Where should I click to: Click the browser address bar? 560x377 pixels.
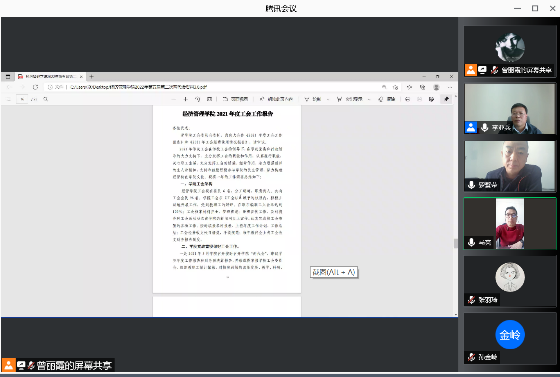tap(214, 87)
